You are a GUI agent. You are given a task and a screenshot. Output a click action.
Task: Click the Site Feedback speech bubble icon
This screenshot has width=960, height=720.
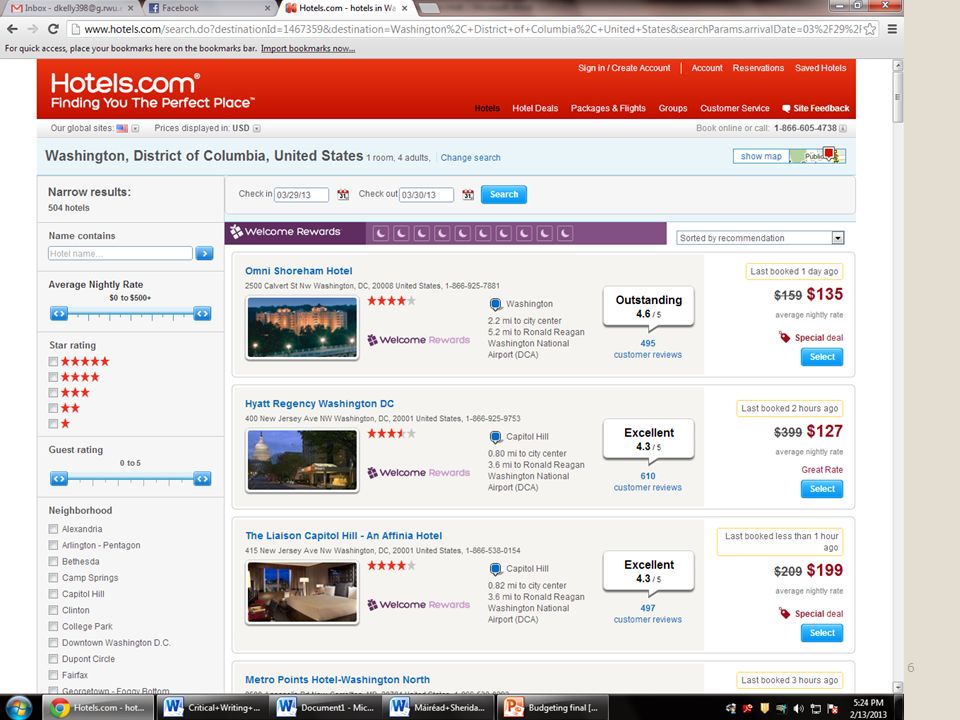(x=786, y=108)
